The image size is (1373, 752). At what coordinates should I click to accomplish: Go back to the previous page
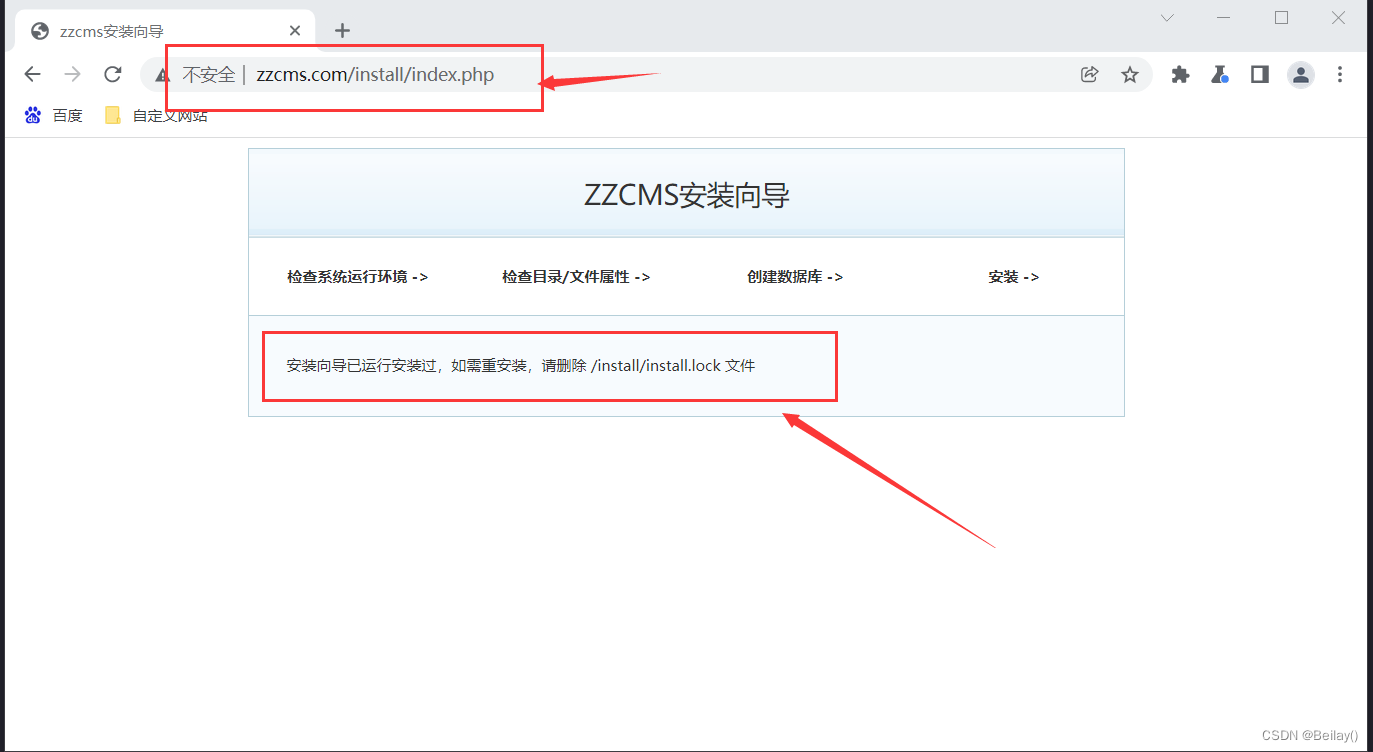click(x=32, y=74)
